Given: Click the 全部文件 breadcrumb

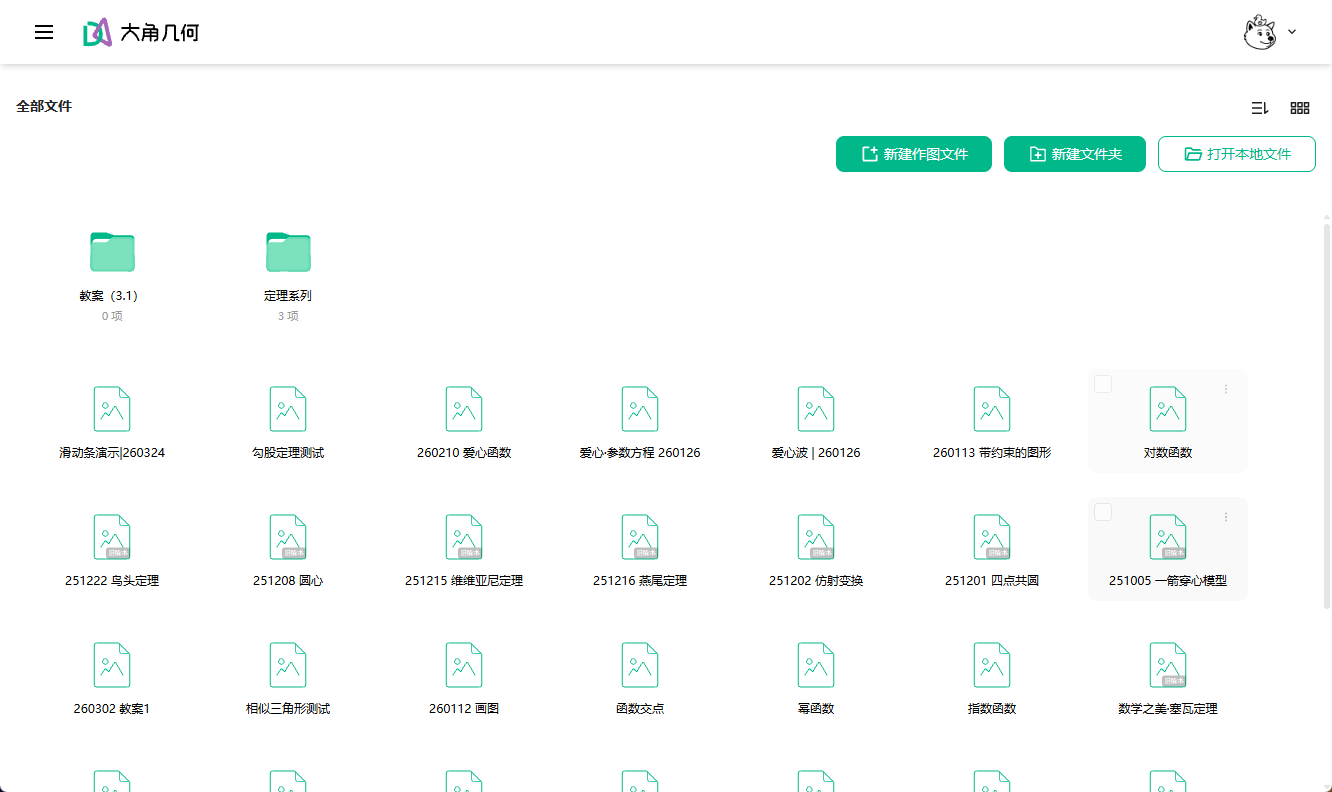Looking at the screenshot, I should 44,106.
